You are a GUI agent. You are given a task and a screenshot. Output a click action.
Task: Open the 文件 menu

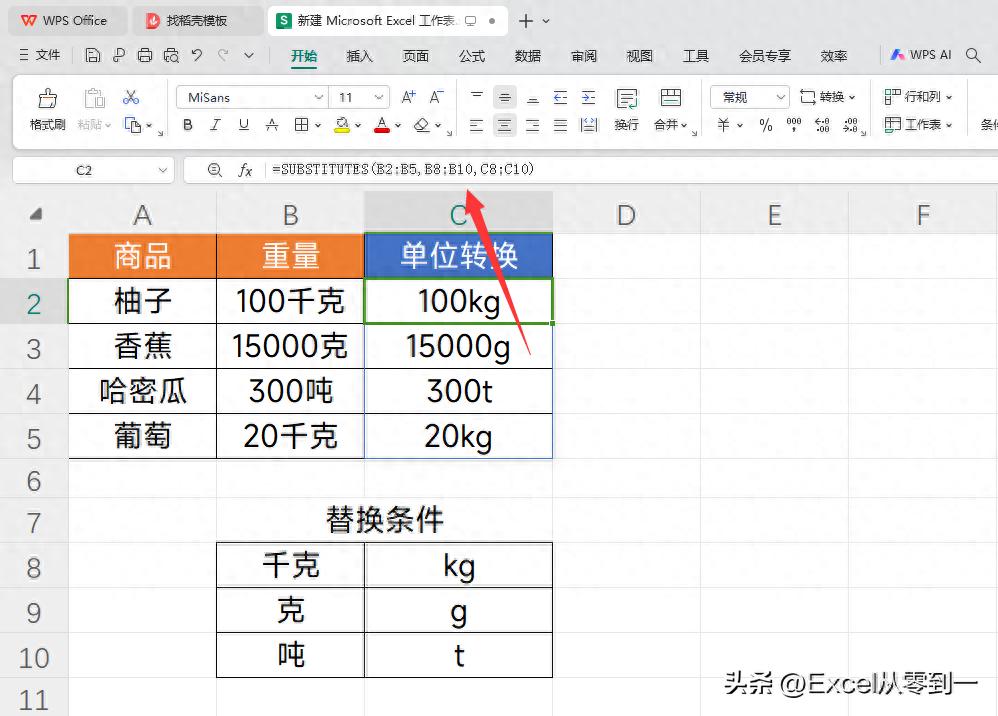pyautogui.click(x=40, y=55)
